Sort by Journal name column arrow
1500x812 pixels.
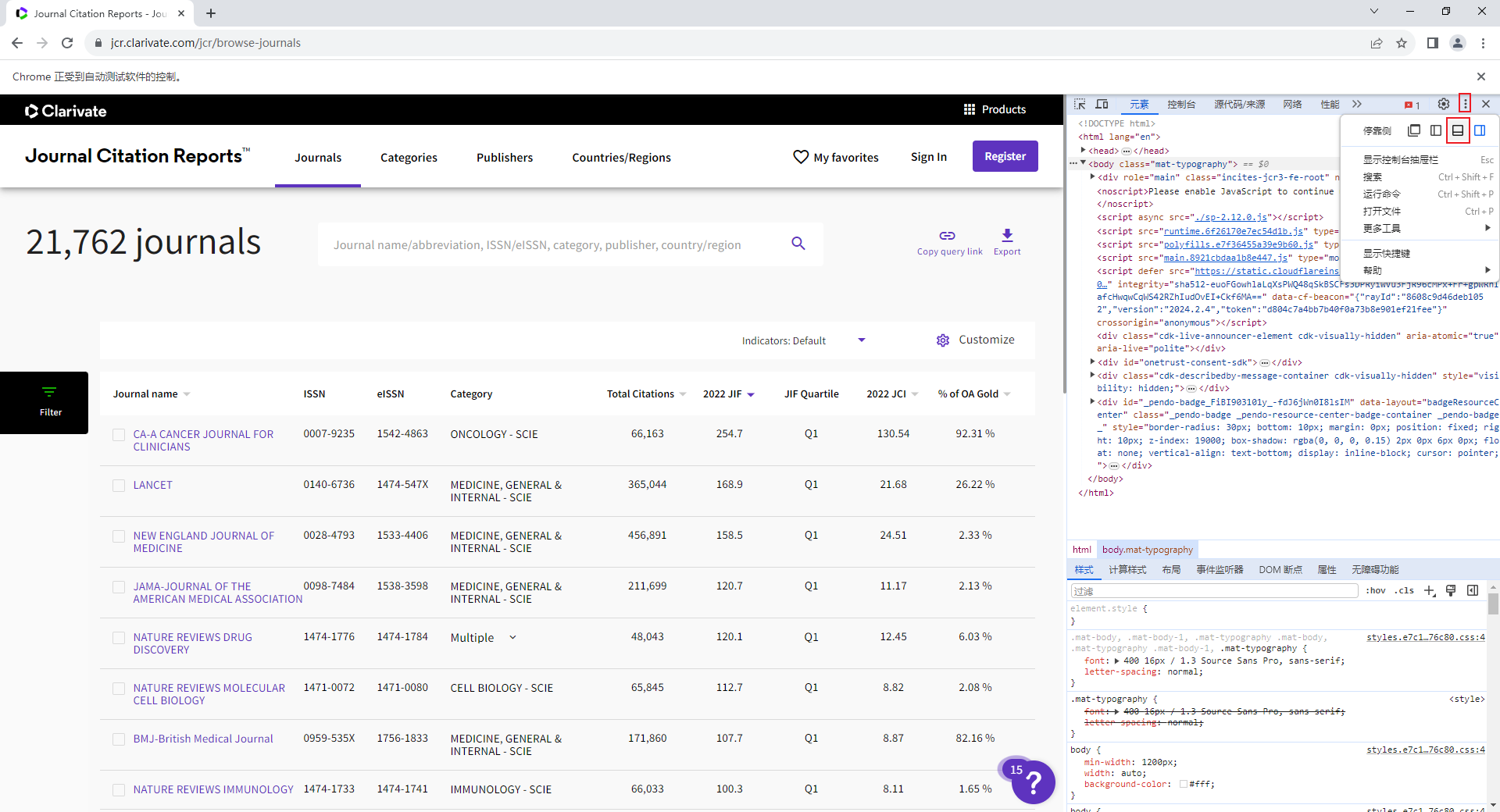click(x=187, y=394)
